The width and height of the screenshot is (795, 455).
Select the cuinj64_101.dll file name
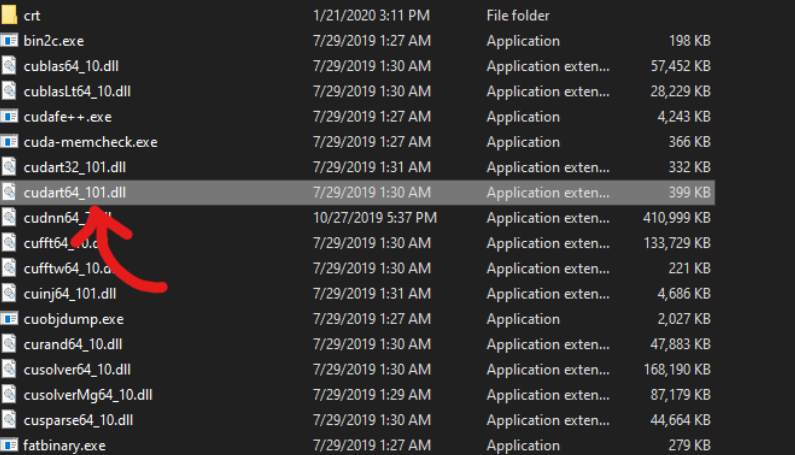(70, 294)
